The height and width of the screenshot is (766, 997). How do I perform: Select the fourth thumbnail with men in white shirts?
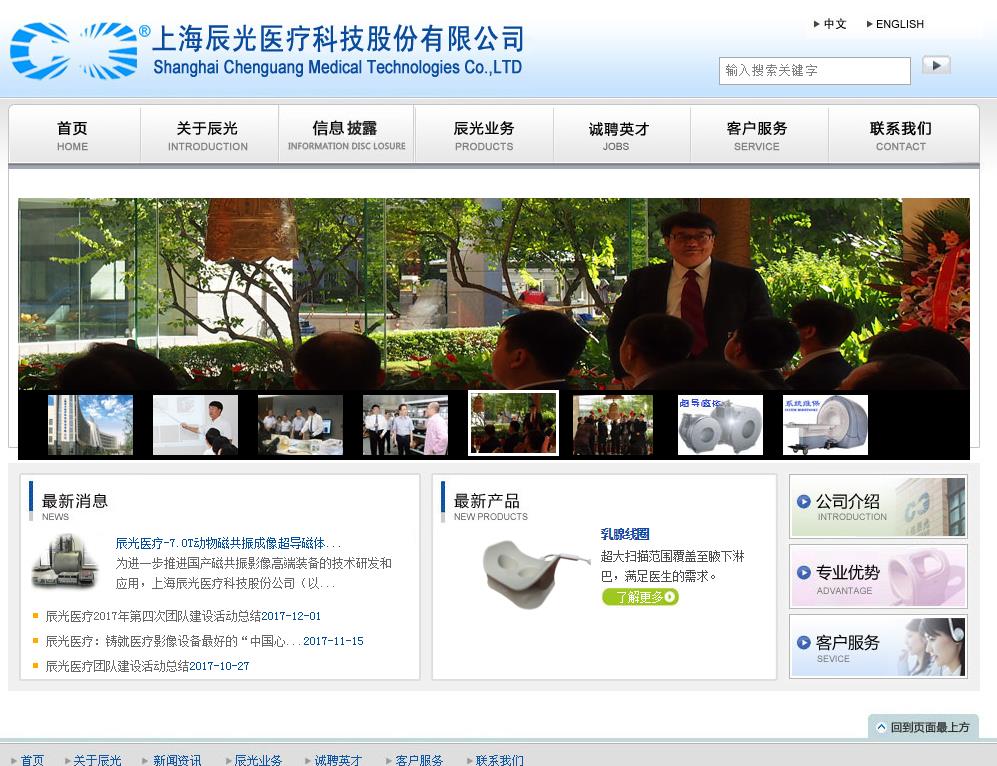pyautogui.click(x=405, y=425)
